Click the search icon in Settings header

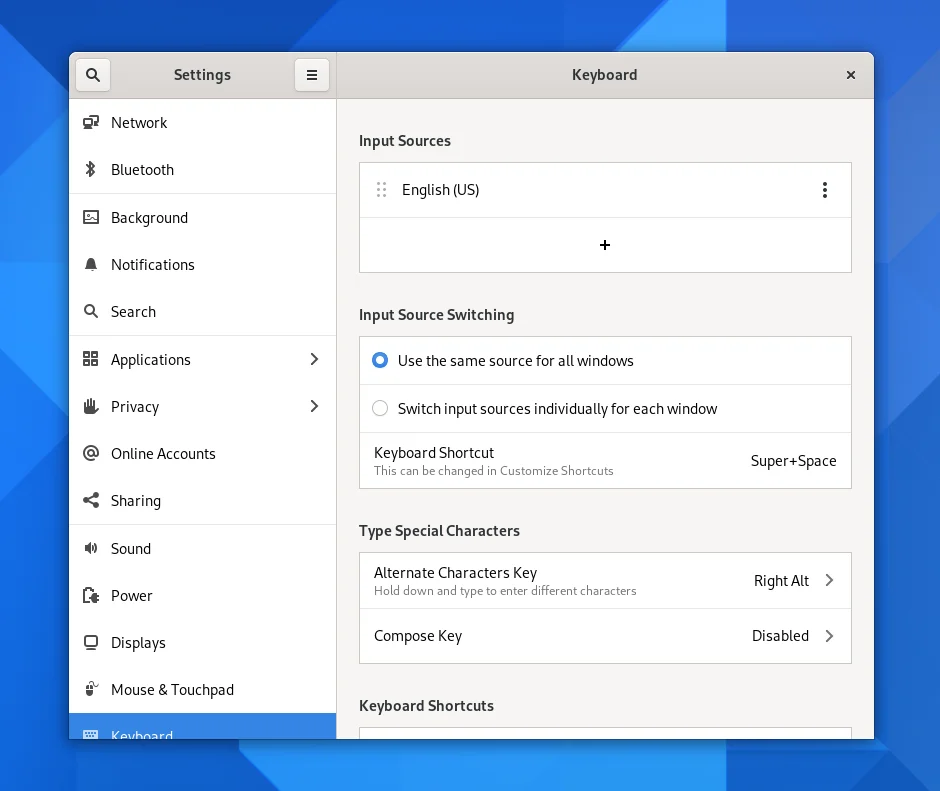click(x=92, y=75)
